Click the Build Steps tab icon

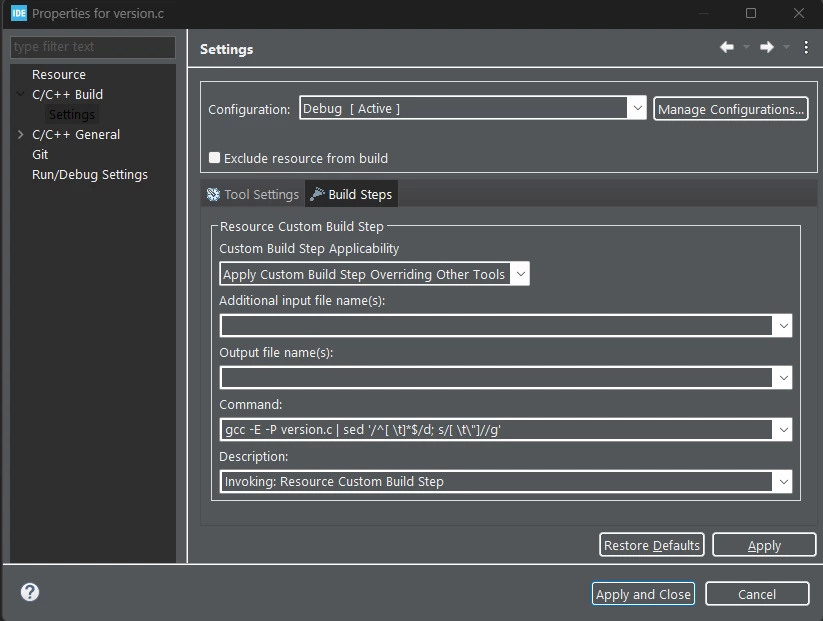[317, 194]
